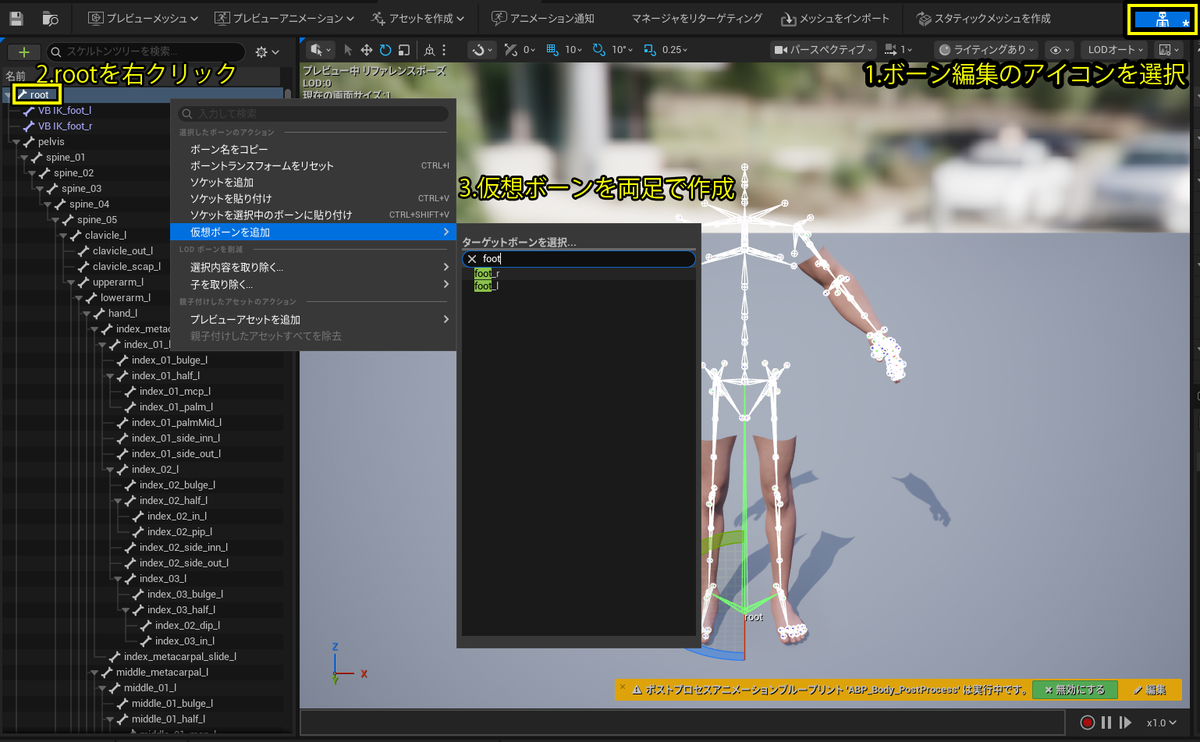Click the 無効にする green button
1200x742 pixels.
[1075, 690]
